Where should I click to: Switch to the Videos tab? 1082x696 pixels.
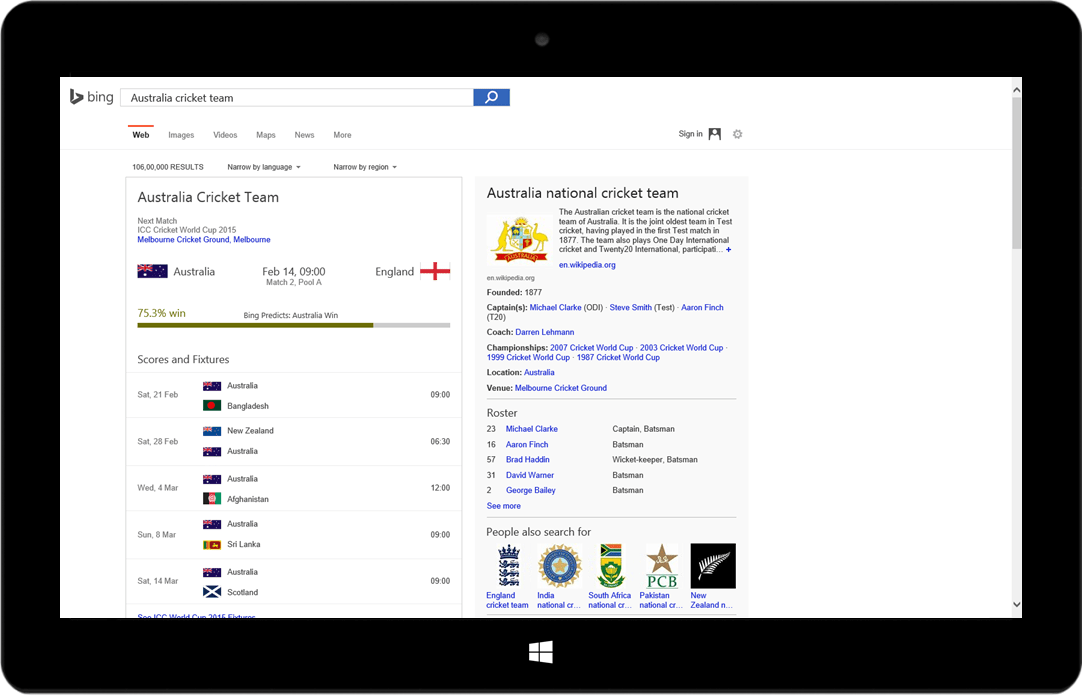pyautogui.click(x=225, y=135)
